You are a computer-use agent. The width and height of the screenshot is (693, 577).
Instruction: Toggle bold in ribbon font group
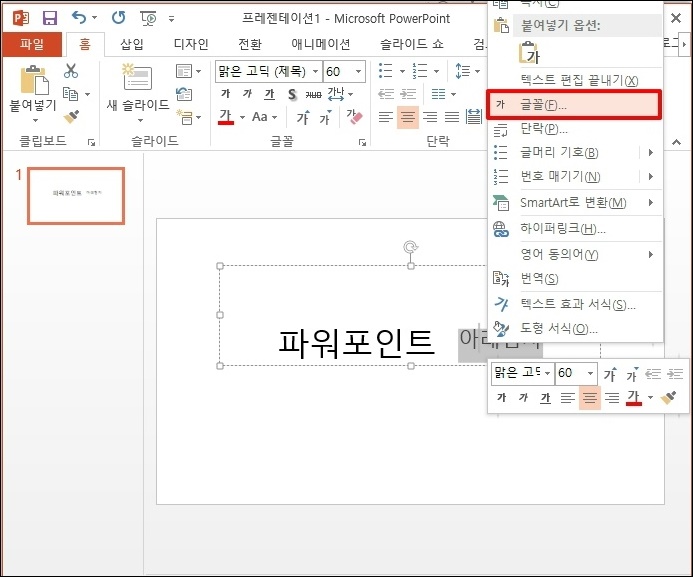(x=225, y=94)
